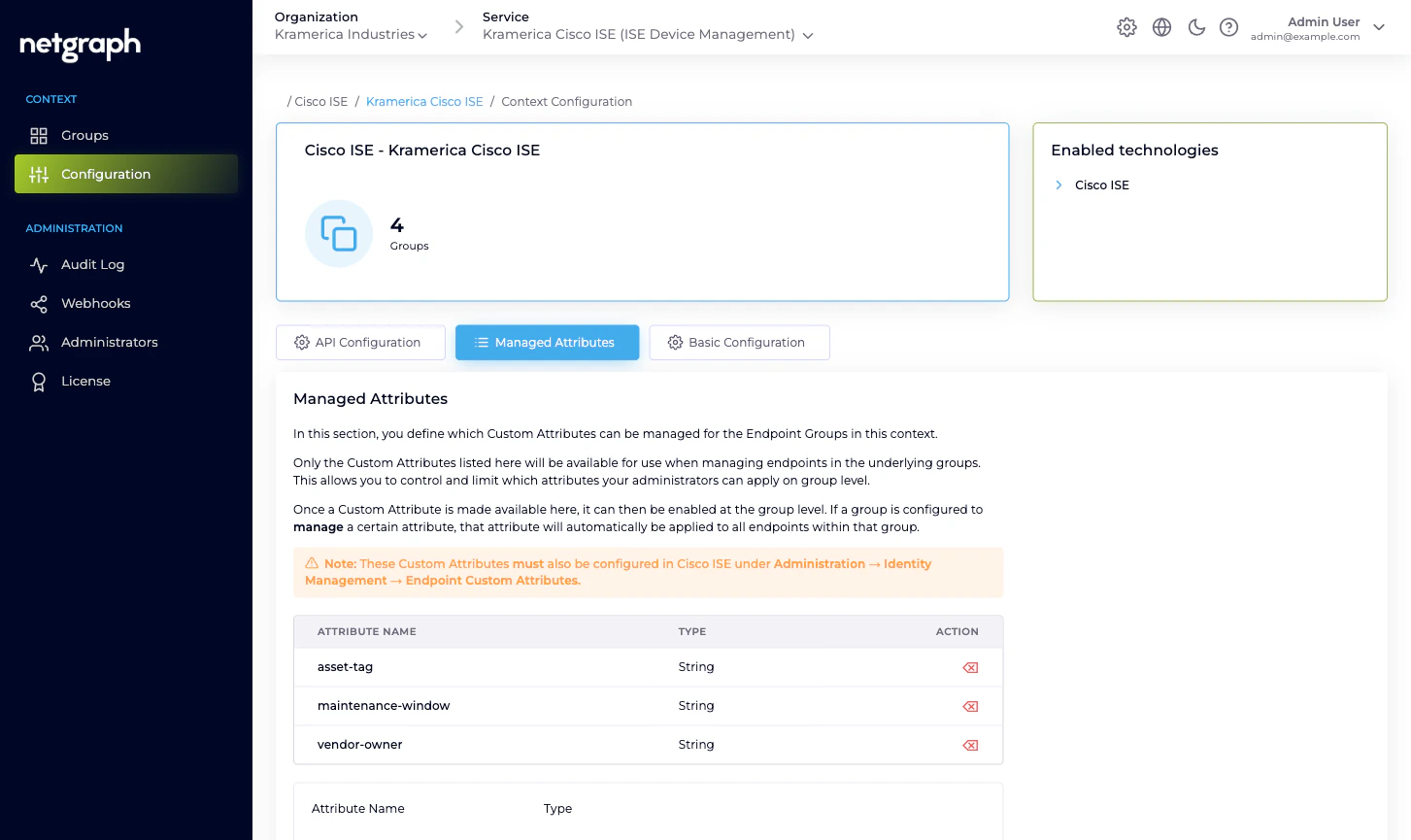Delete the maintenance-window attribute
The image size is (1411, 840).
pyautogui.click(x=969, y=706)
